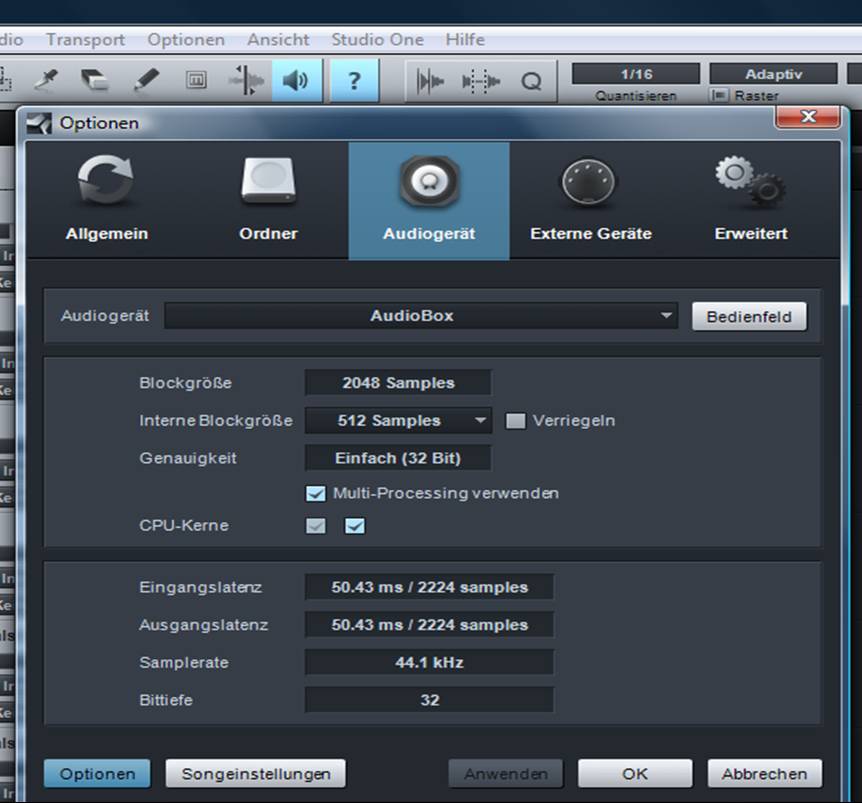
Task: Expand the AudioBox Audiogerät dropdown
Action: pos(421,316)
